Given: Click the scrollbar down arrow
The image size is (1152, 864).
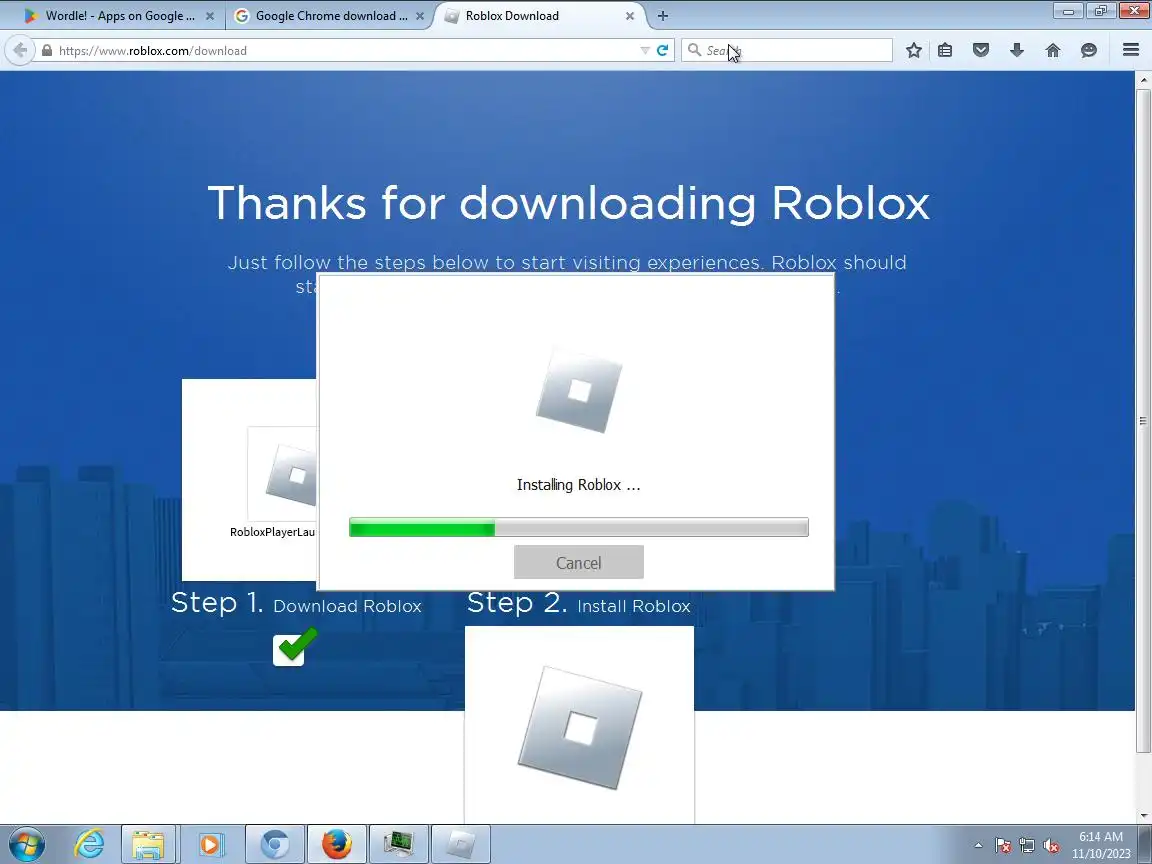Looking at the screenshot, I should click(1143, 816).
